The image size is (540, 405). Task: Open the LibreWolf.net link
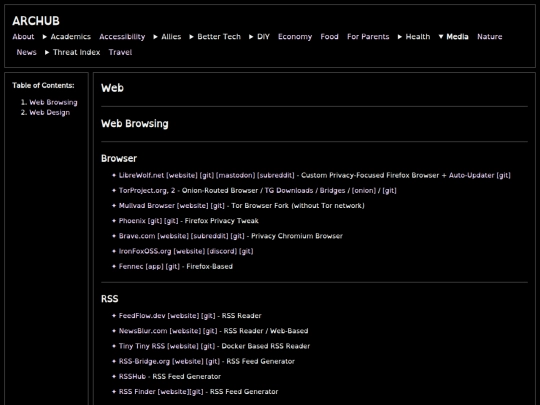pos(141,175)
